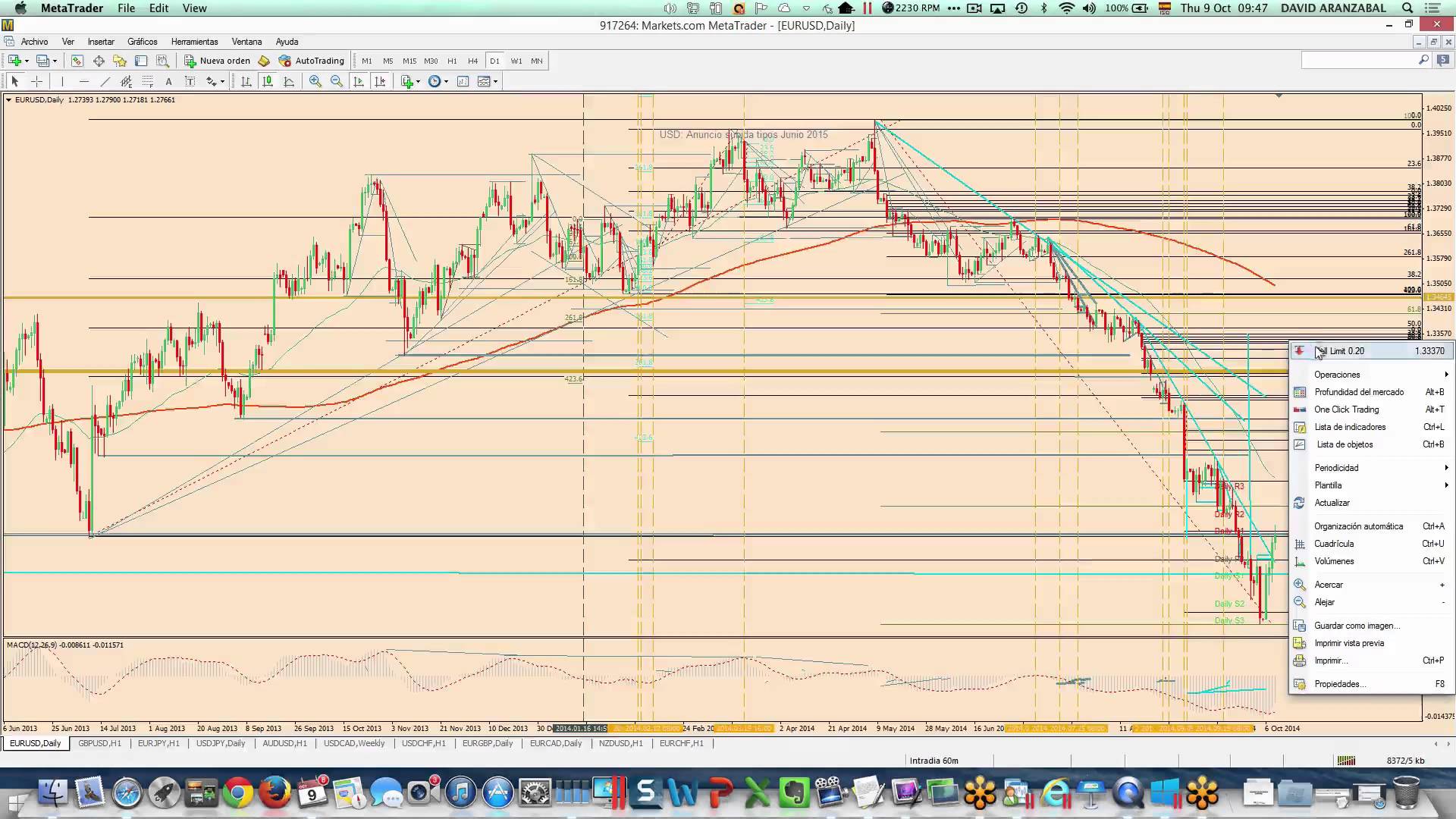Draw a trendline with the toolbar tool

tap(105, 81)
